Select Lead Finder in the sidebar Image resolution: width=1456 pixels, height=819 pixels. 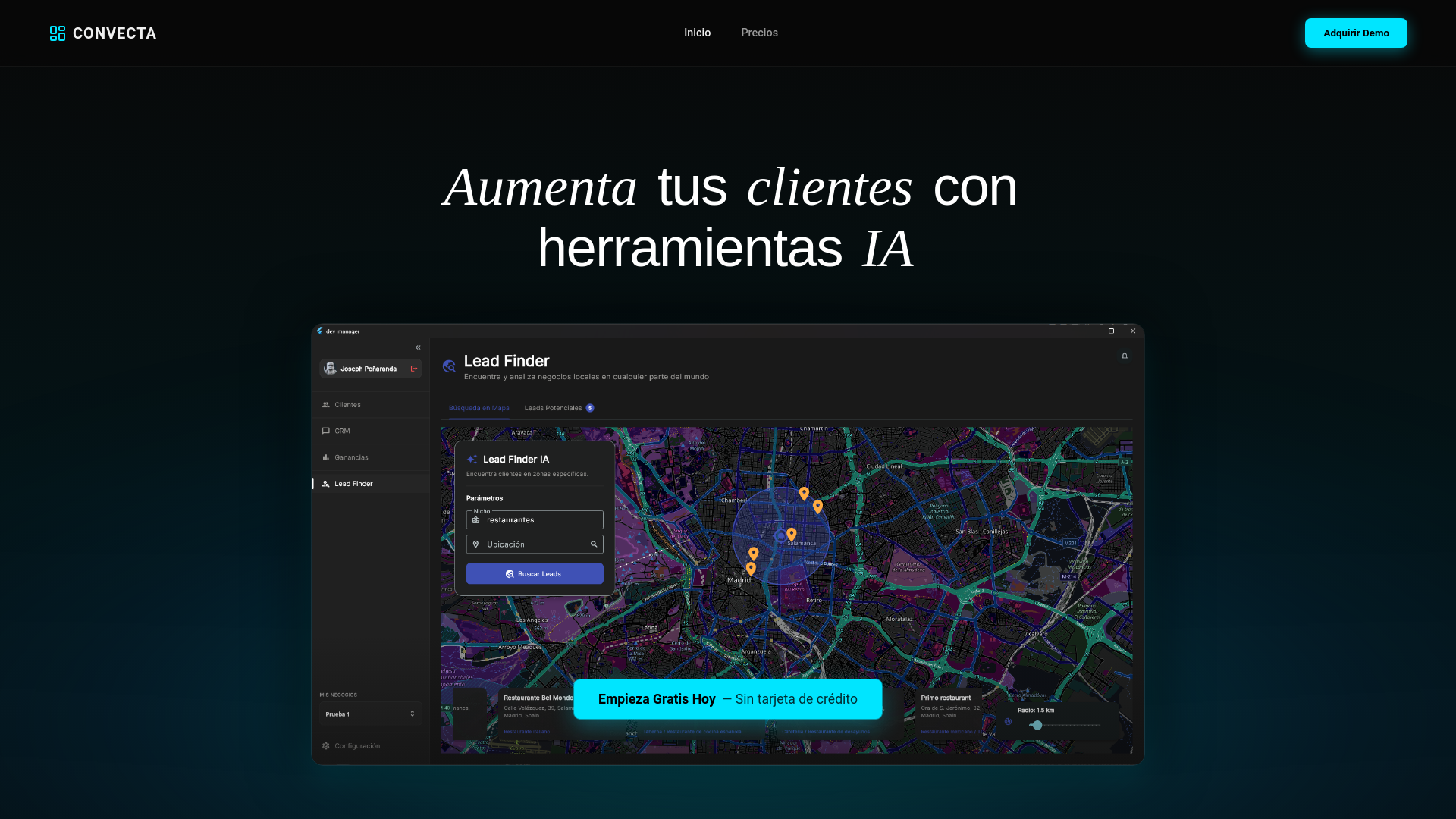click(x=371, y=484)
